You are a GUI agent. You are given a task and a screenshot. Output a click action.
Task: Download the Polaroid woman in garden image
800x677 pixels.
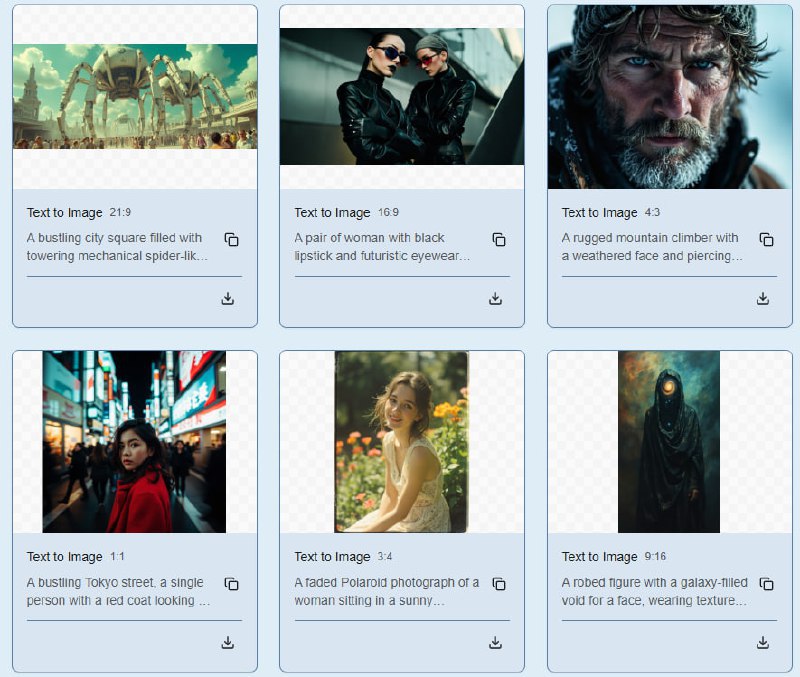pos(495,643)
